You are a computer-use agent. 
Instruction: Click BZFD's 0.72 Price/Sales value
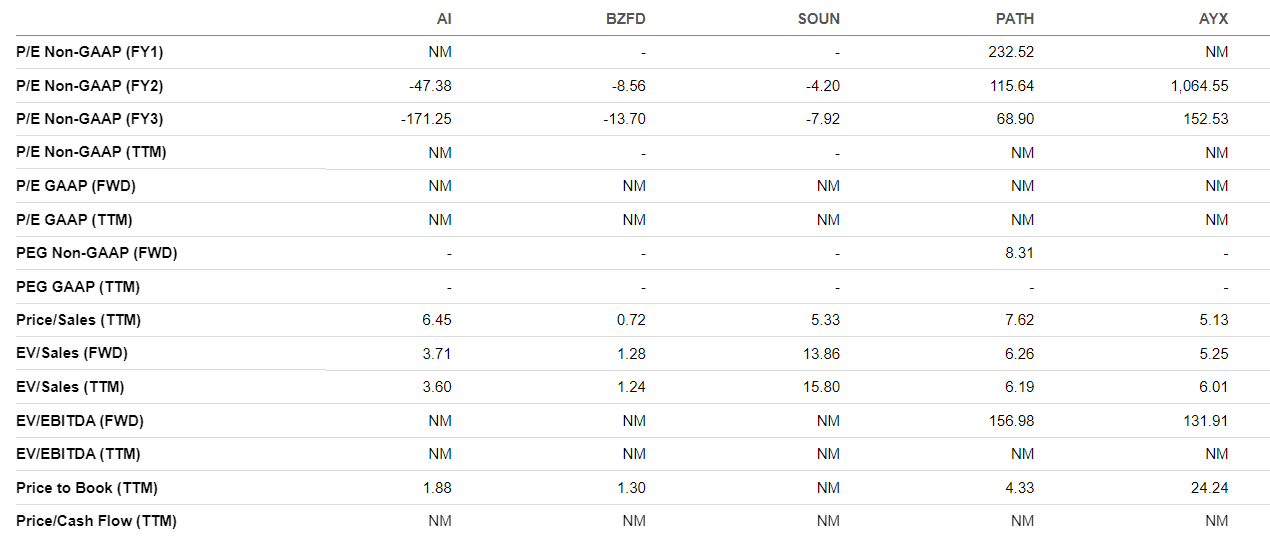click(x=632, y=320)
